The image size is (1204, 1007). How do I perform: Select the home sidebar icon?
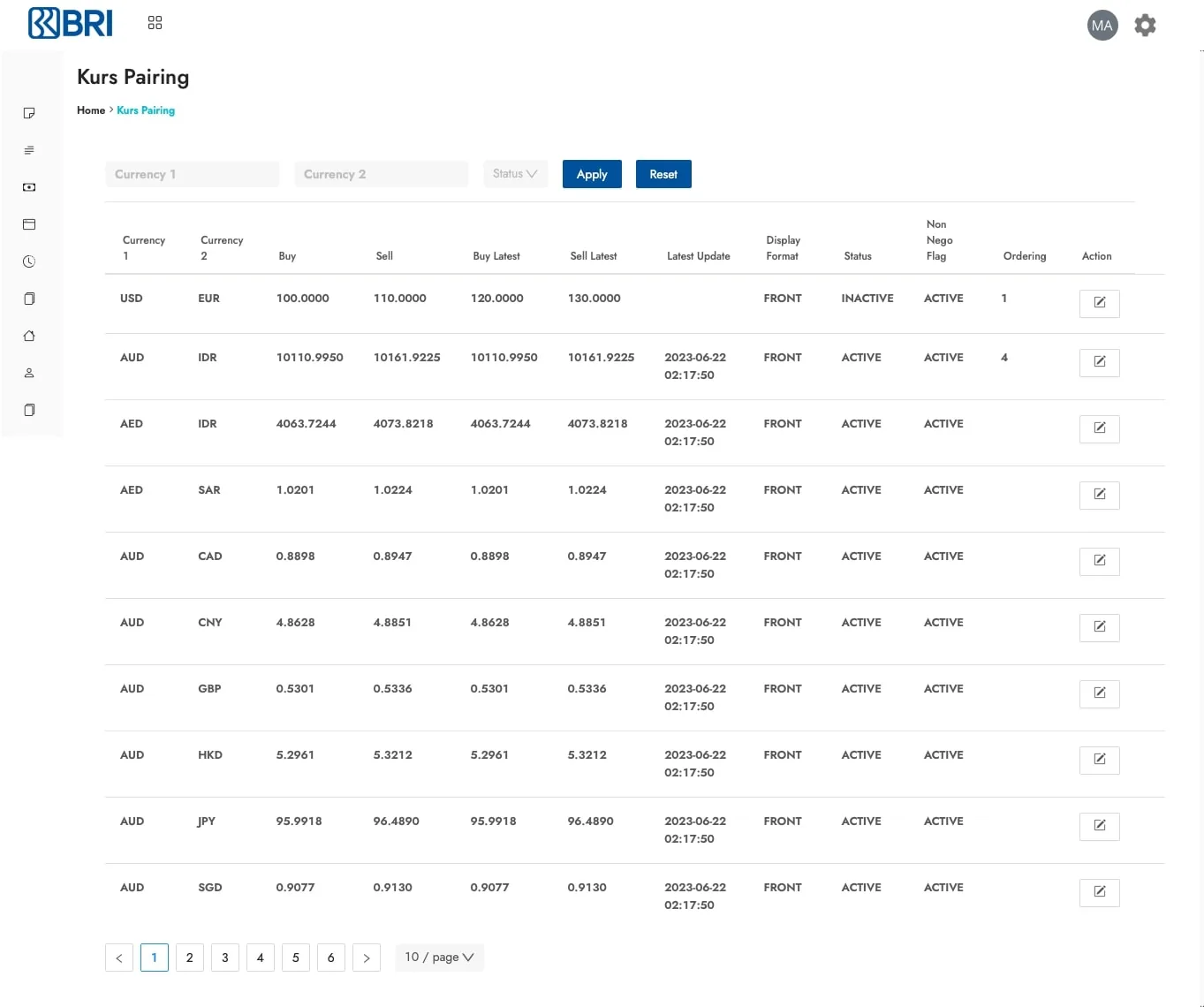pyautogui.click(x=29, y=336)
